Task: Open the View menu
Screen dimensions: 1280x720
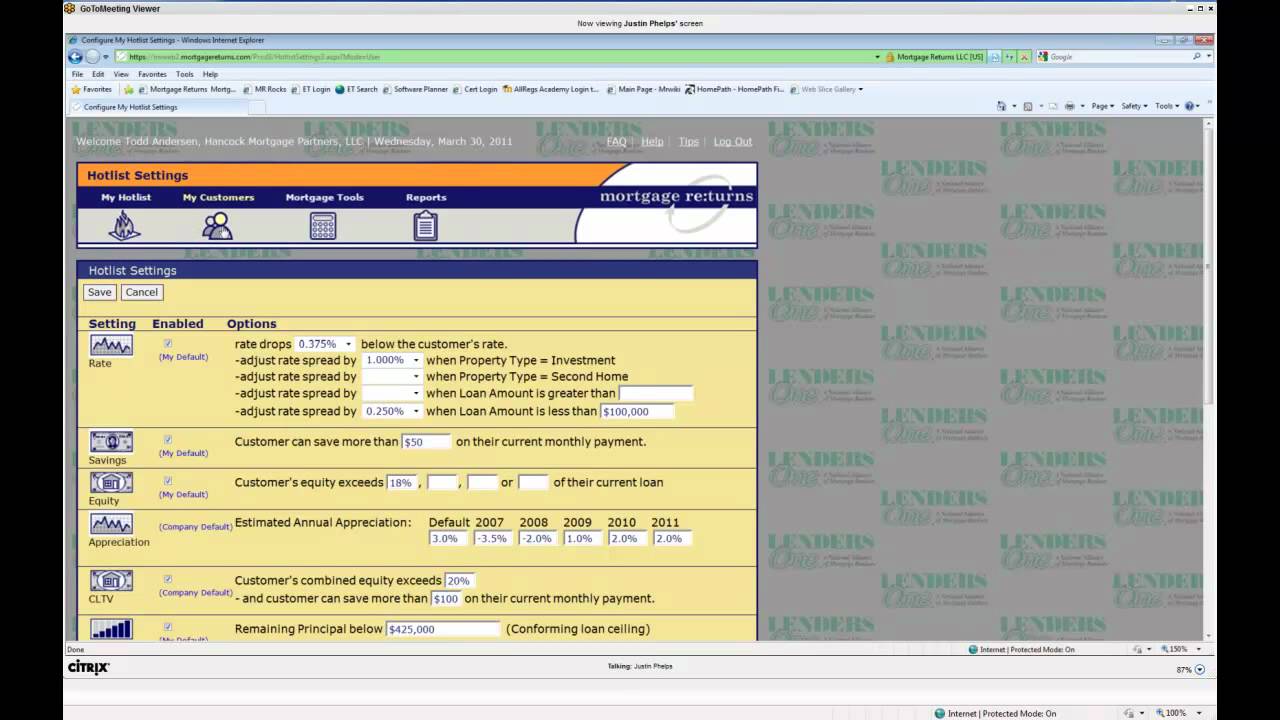Action: [x=121, y=74]
